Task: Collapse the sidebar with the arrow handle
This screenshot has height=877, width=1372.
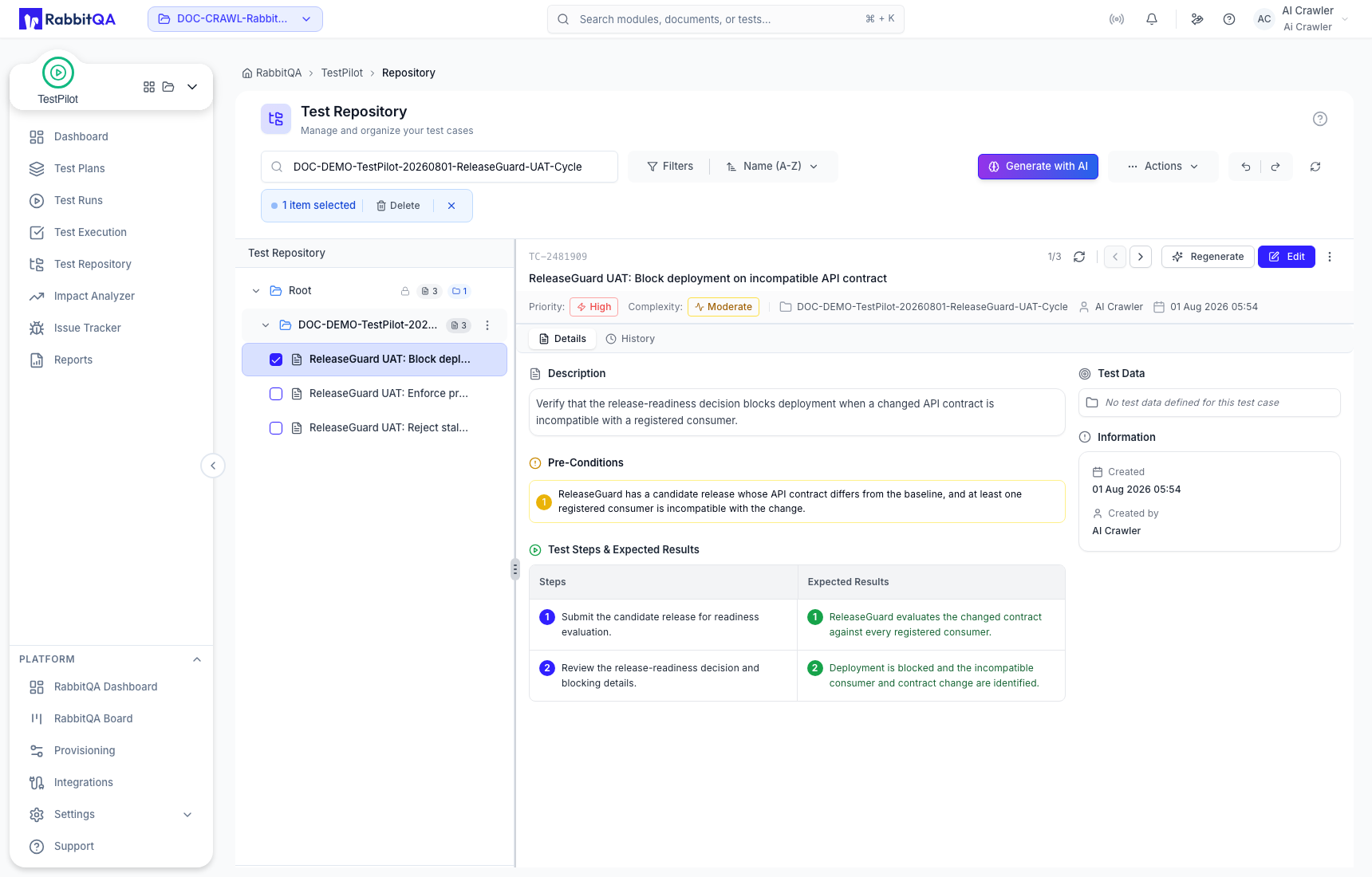Action: click(213, 466)
